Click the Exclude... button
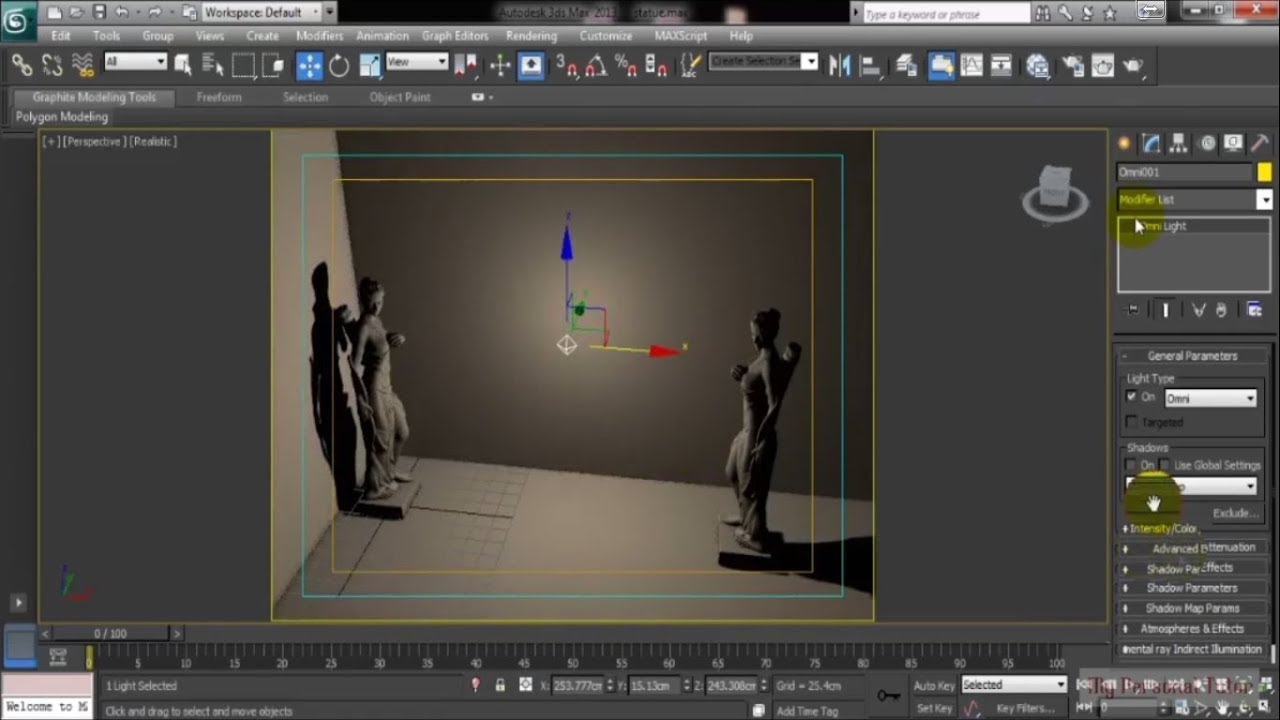Image resolution: width=1280 pixels, height=720 pixels. coord(1234,513)
